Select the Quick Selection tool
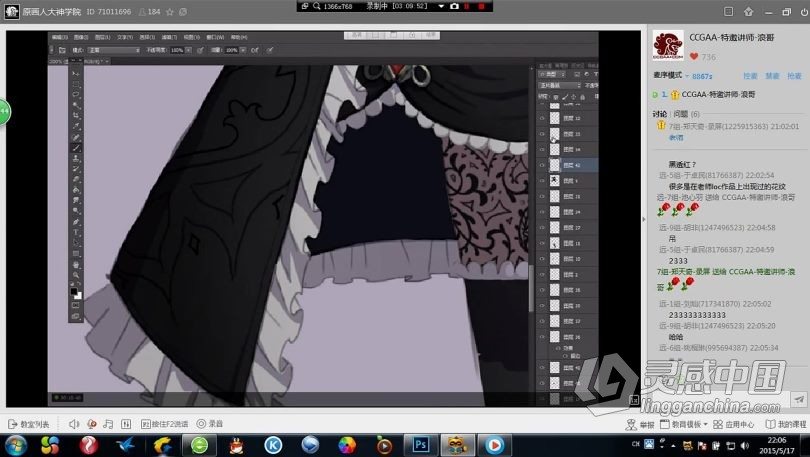Viewport: 810px width, 457px height. click(76, 106)
